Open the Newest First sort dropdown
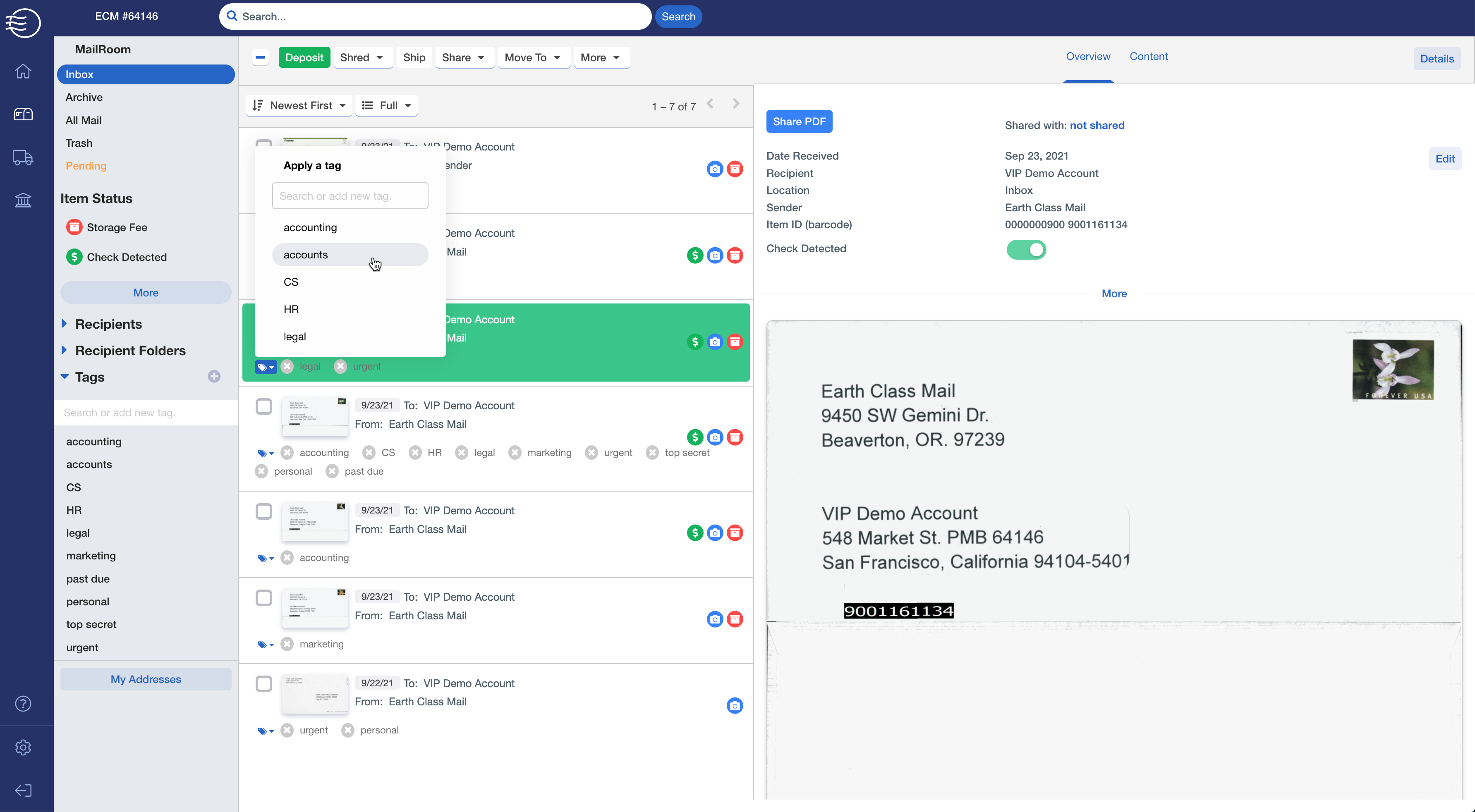The image size is (1475, 812). [299, 105]
